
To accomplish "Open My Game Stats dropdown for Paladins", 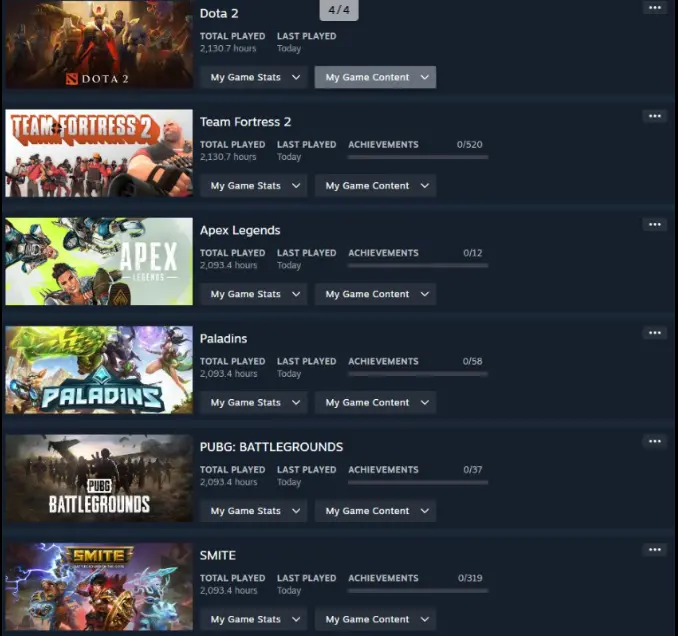I will pyautogui.click(x=254, y=403).
